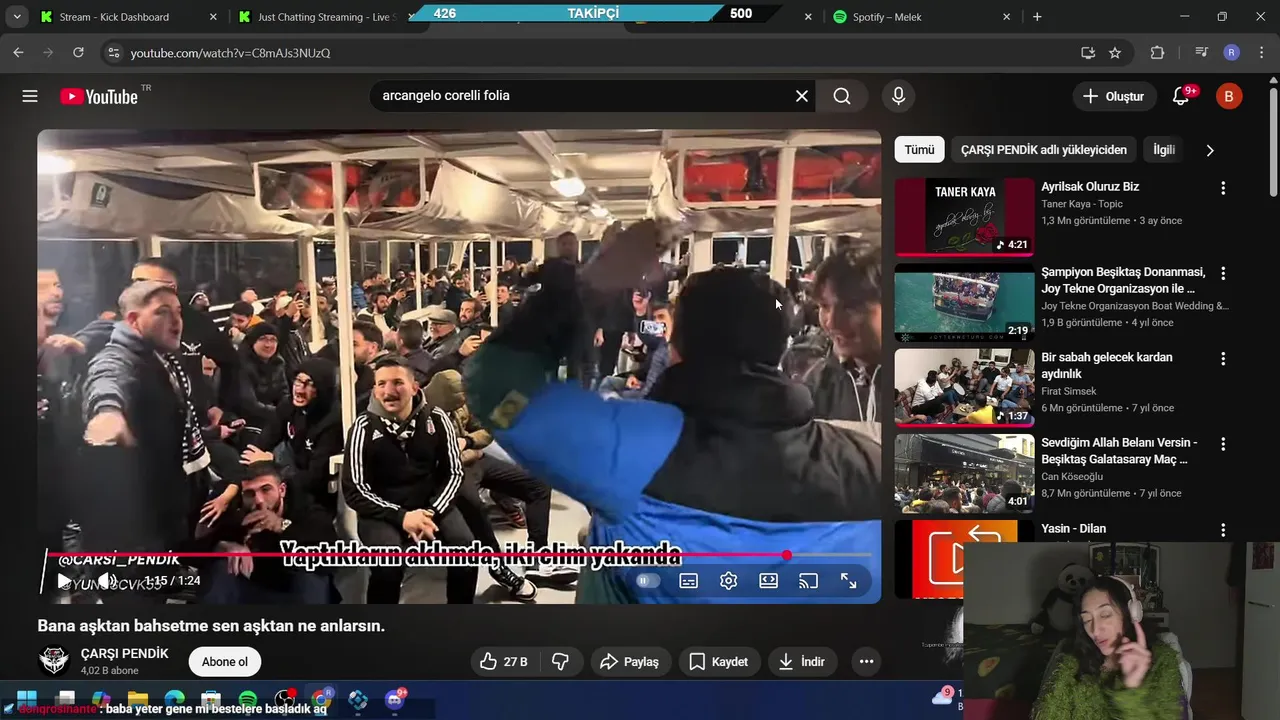Open options for Ayrilsak Oluruz Biz
The height and width of the screenshot is (720, 1280).
(x=1223, y=188)
